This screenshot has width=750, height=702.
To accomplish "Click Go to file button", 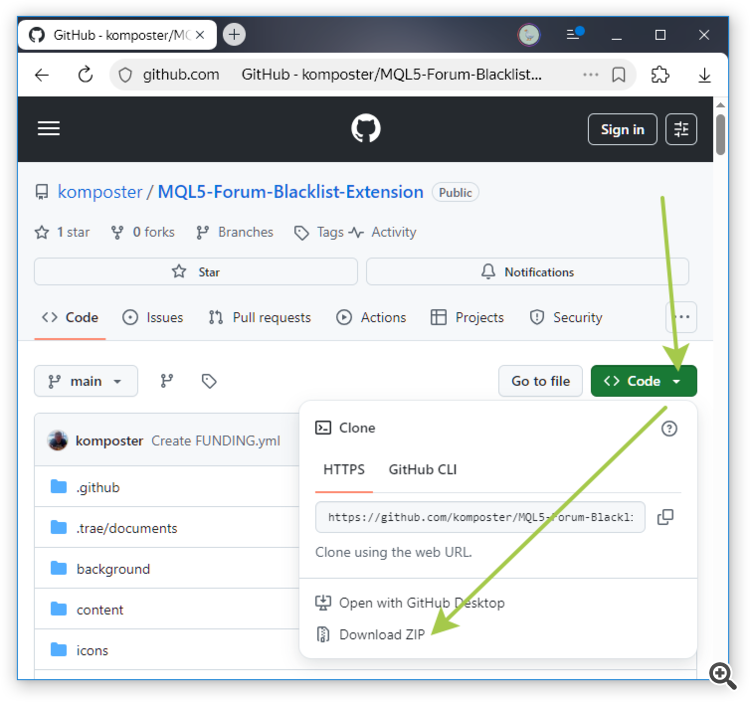I will tap(540, 381).
